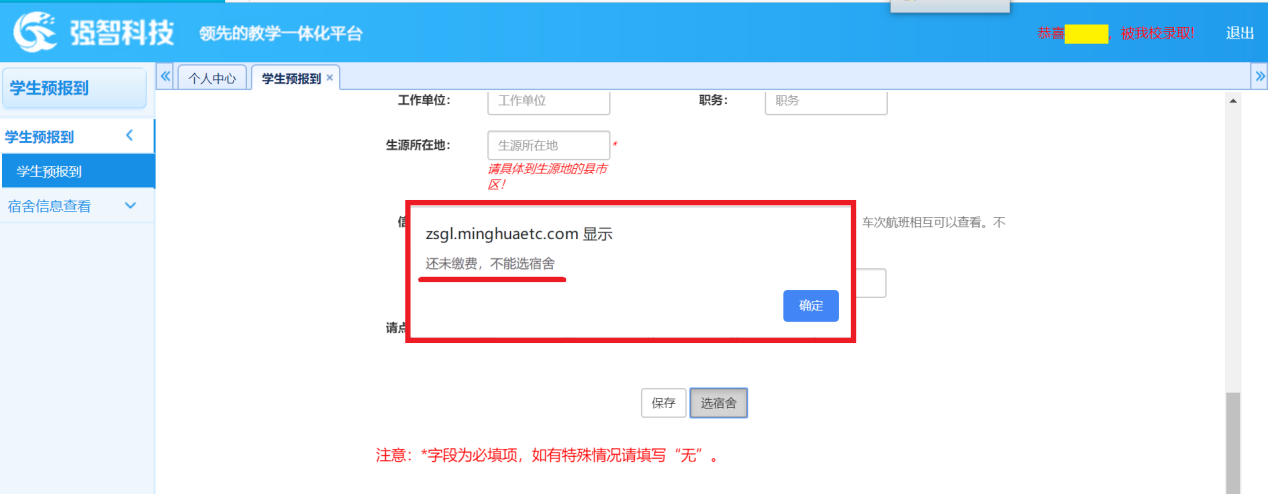
Task: Click the scrollbar up arrow
Action: (1232, 101)
